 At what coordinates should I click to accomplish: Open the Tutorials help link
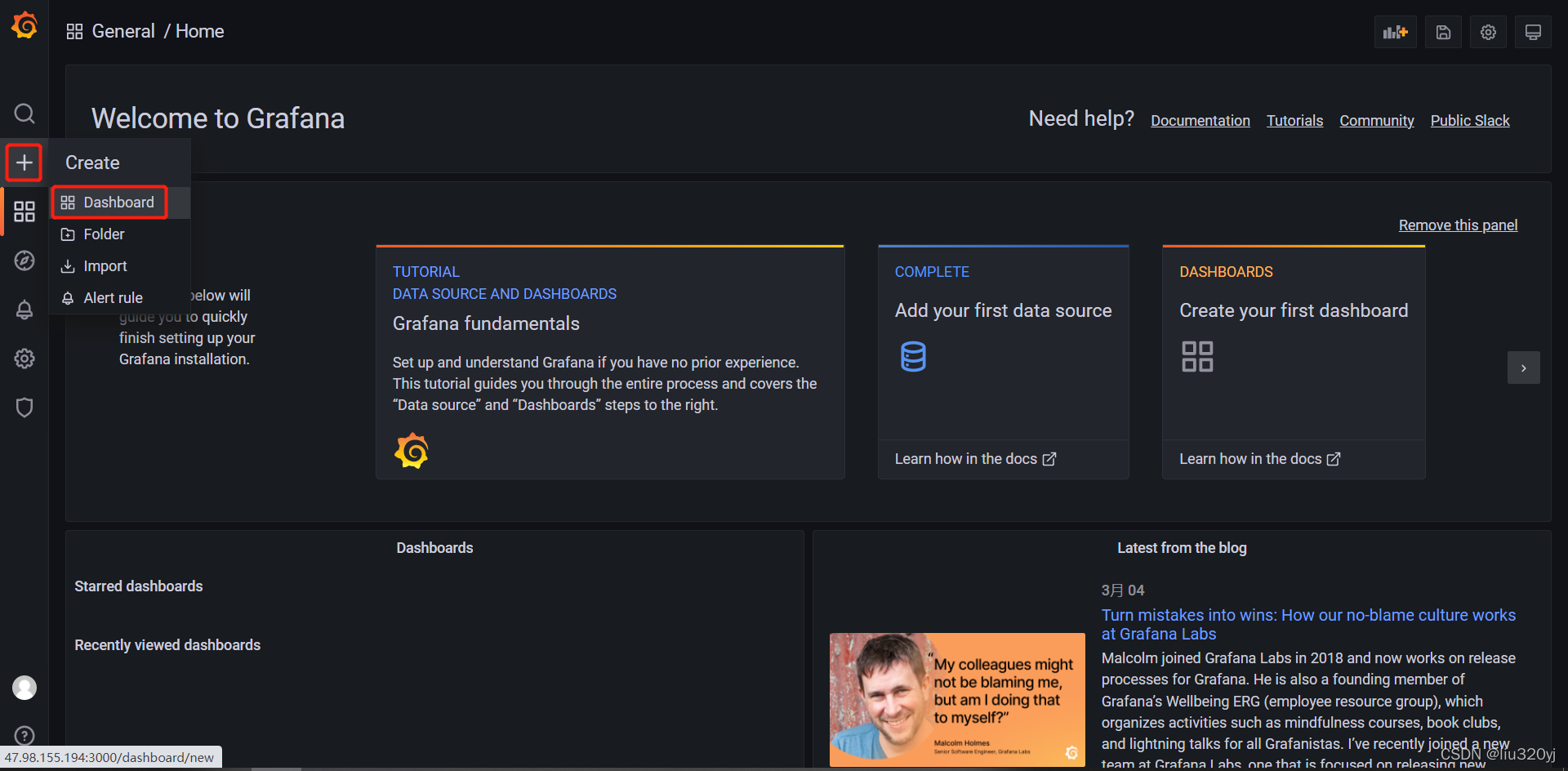[x=1294, y=121]
